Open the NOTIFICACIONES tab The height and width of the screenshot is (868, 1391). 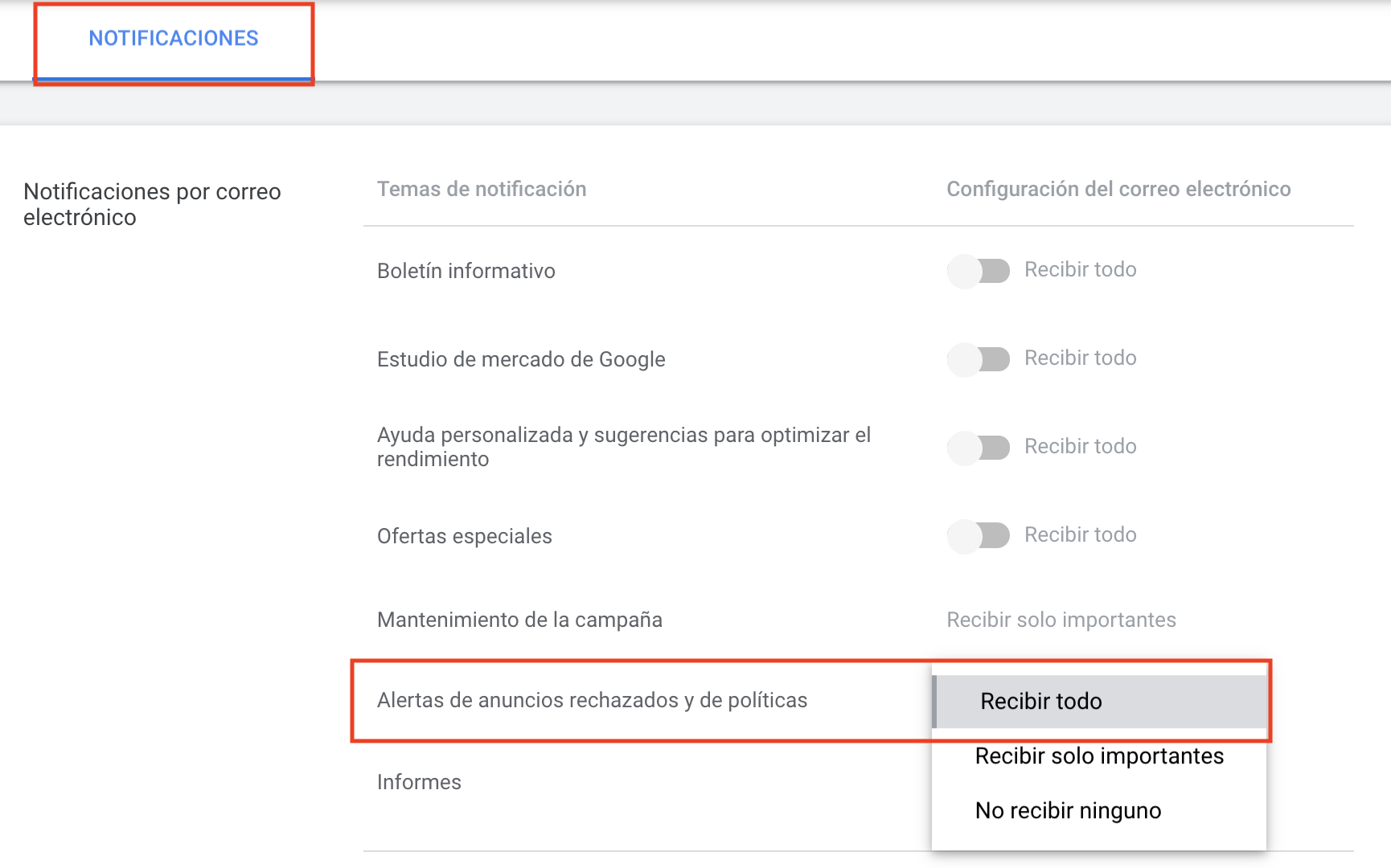174,39
